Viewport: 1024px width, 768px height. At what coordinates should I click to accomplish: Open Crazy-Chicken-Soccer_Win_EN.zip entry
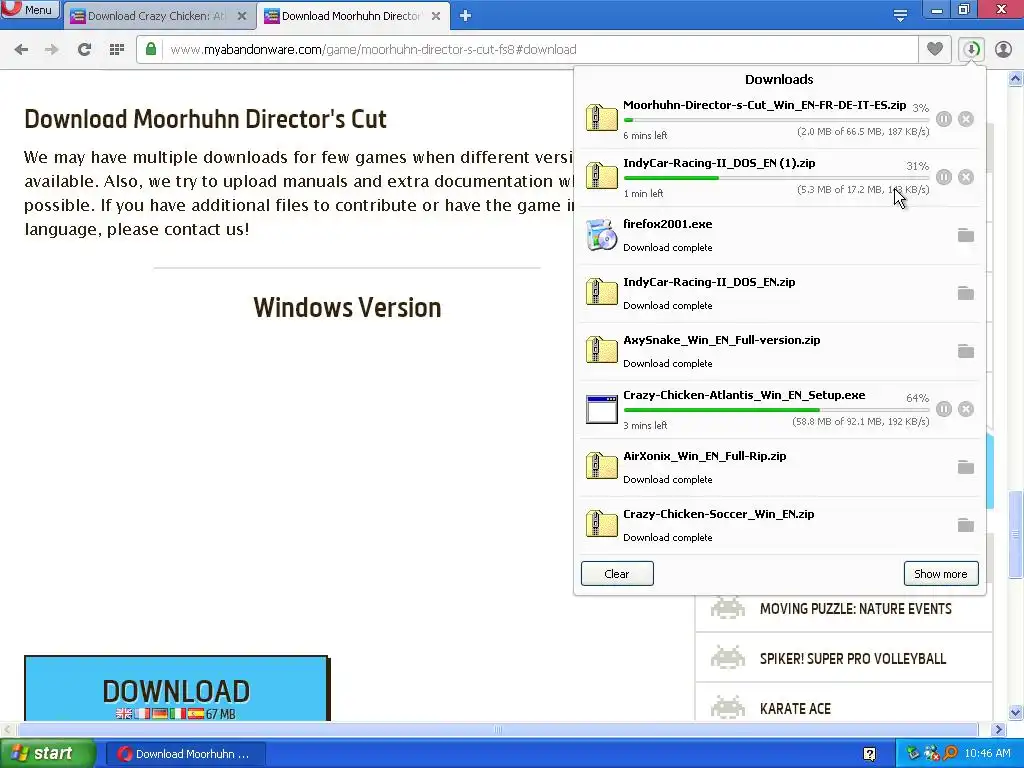pyautogui.click(x=781, y=525)
